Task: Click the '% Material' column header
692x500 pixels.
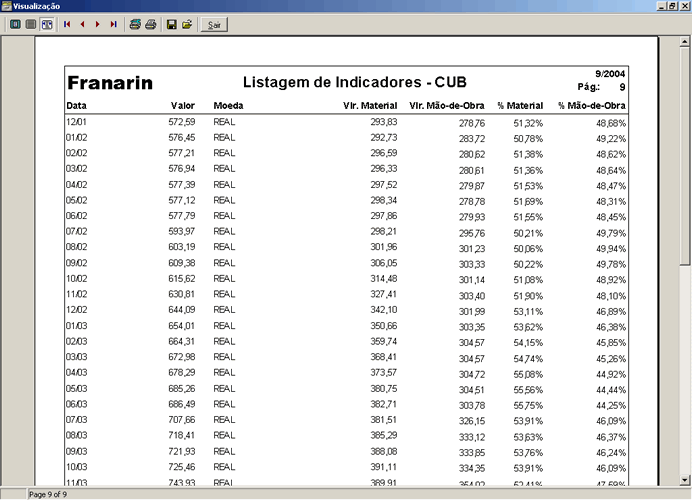Action: [x=520, y=105]
